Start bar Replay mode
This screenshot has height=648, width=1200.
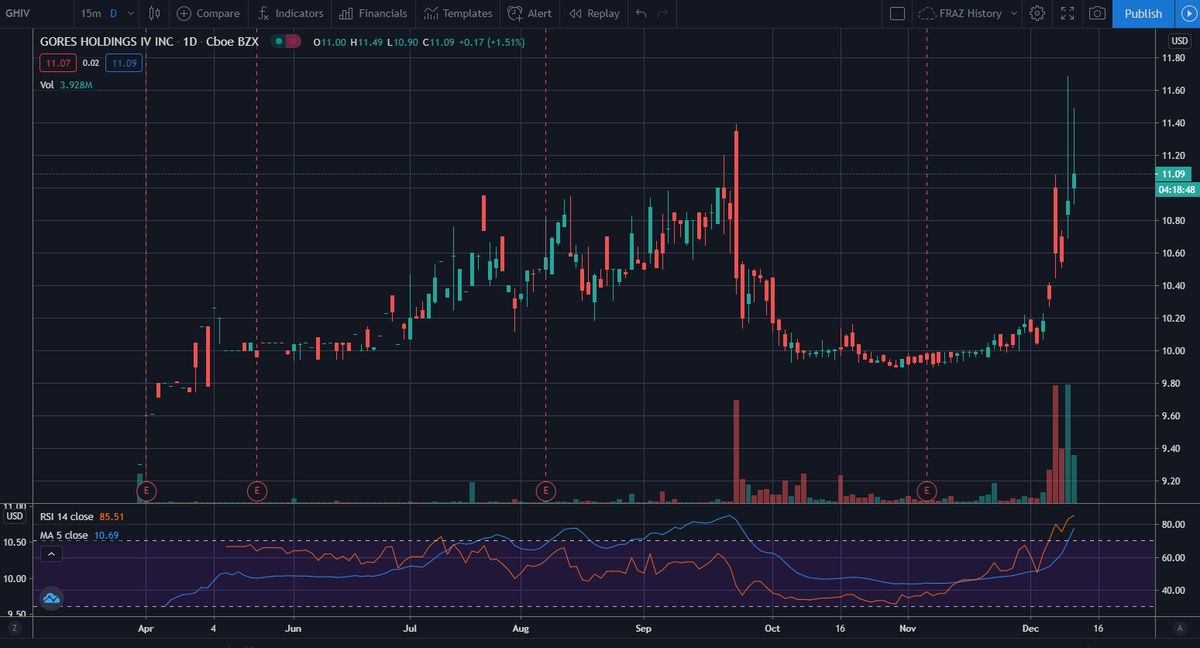point(594,13)
